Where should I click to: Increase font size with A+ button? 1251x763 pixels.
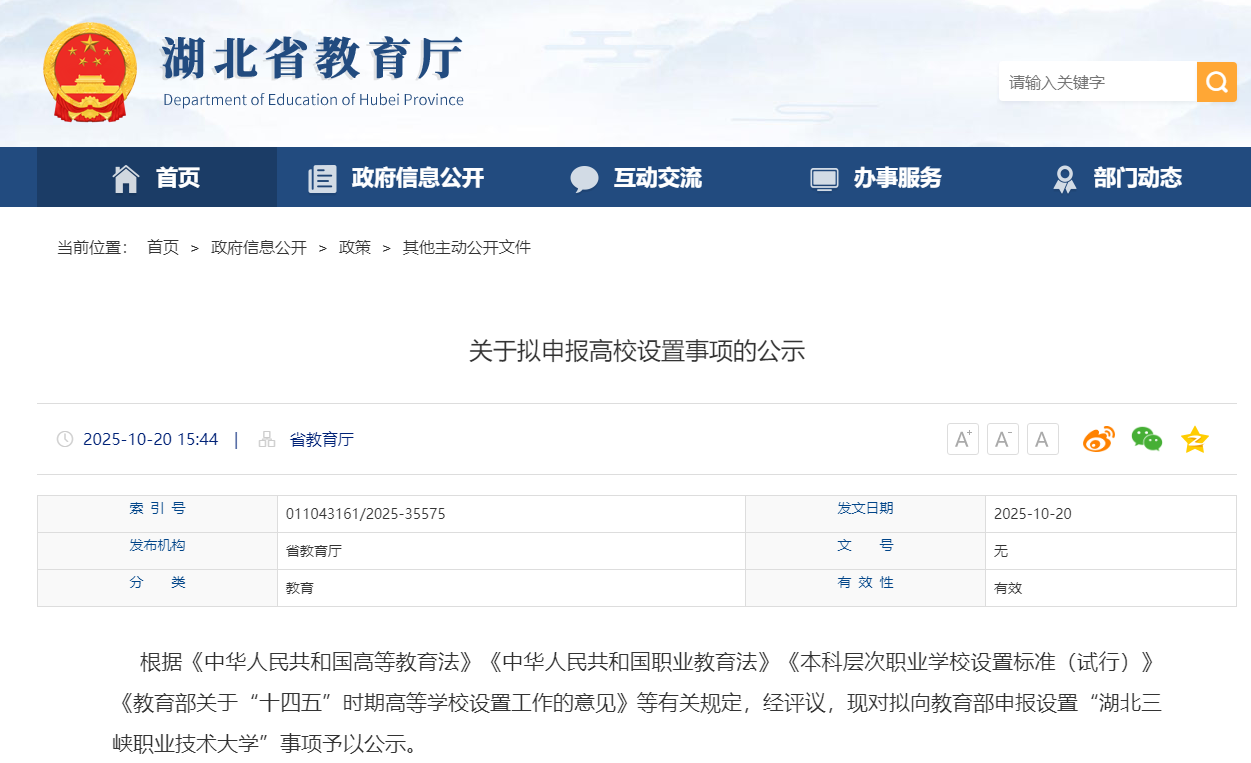click(x=962, y=439)
